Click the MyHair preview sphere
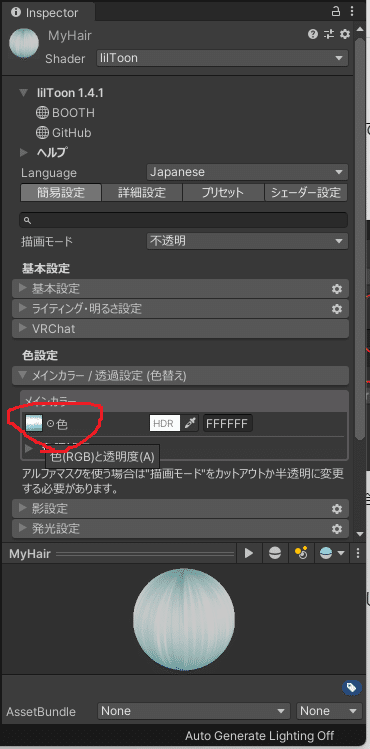Image resolution: width=370 pixels, height=749 pixels. pyautogui.click(x=184, y=620)
